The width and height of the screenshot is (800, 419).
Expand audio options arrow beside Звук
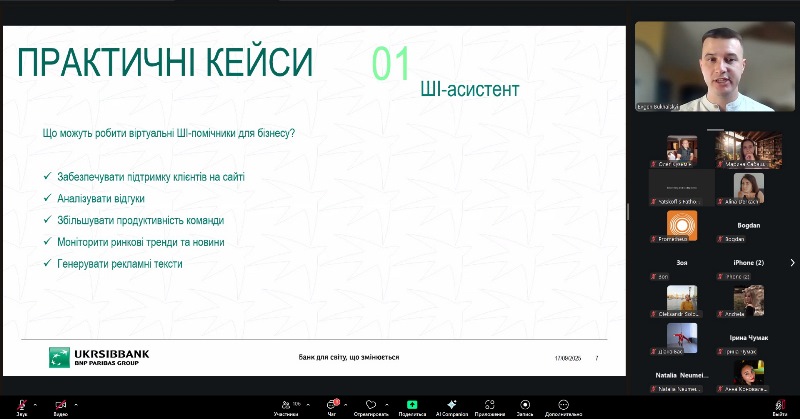(35, 405)
